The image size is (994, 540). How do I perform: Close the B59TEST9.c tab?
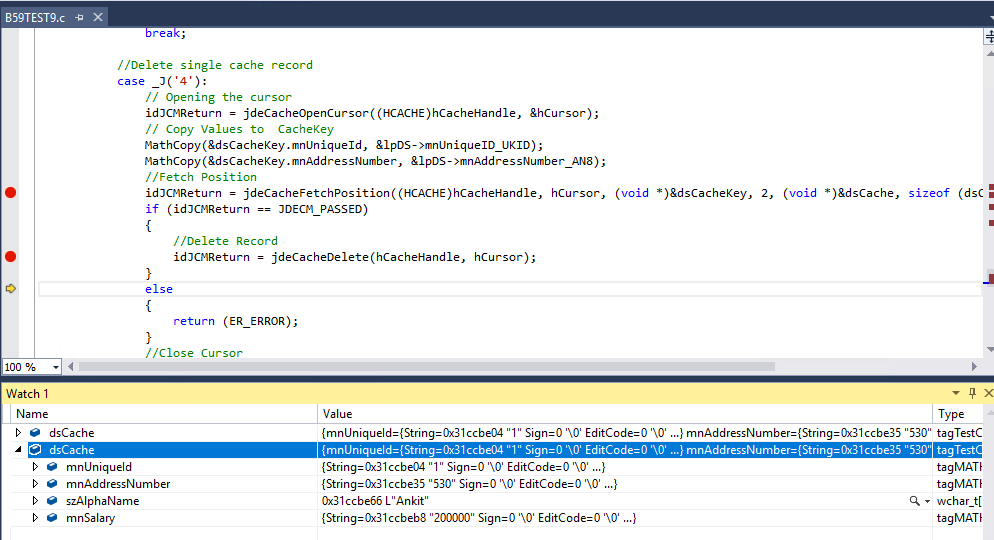click(98, 18)
